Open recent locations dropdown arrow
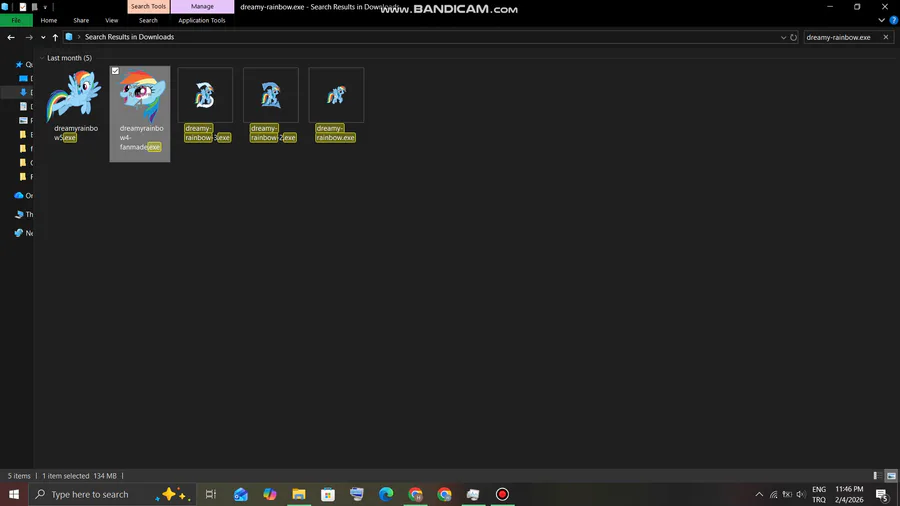The height and width of the screenshot is (506, 900). pyautogui.click(x=43, y=37)
